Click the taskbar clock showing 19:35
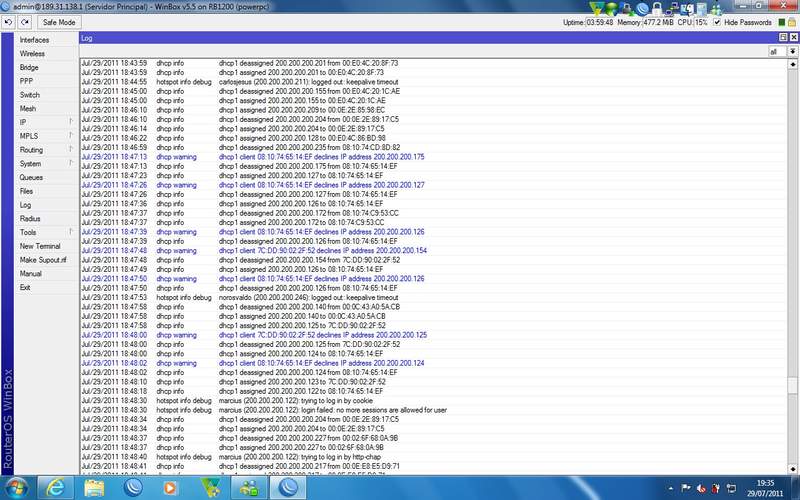The width and height of the screenshot is (800, 500). click(765, 488)
